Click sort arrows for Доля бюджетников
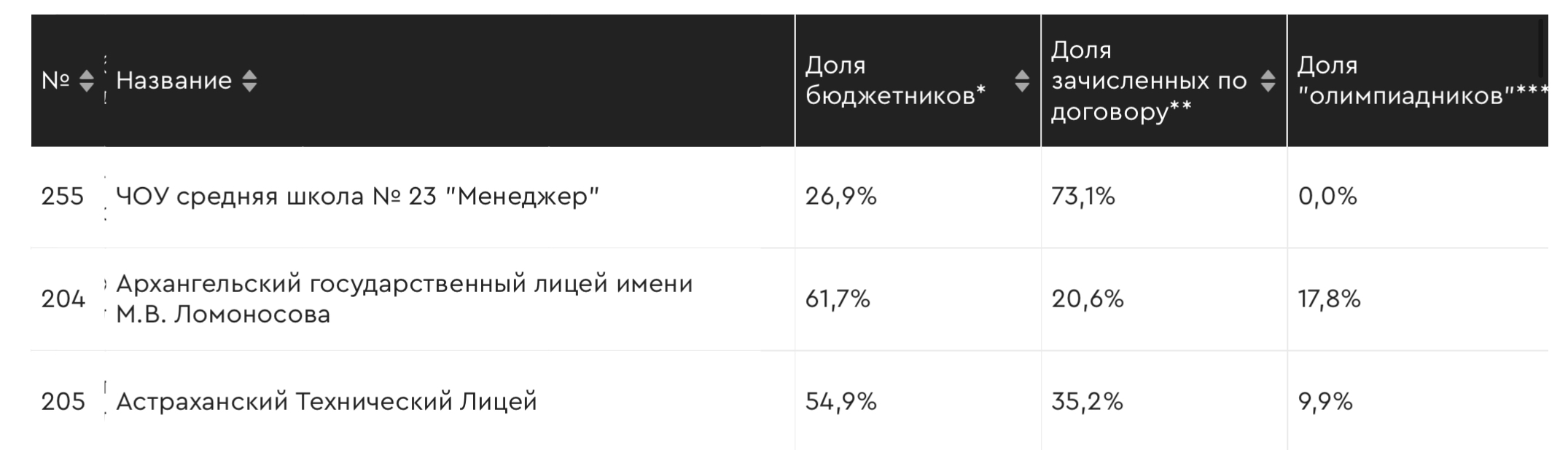The height and width of the screenshot is (450, 1568). tap(1022, 81)
